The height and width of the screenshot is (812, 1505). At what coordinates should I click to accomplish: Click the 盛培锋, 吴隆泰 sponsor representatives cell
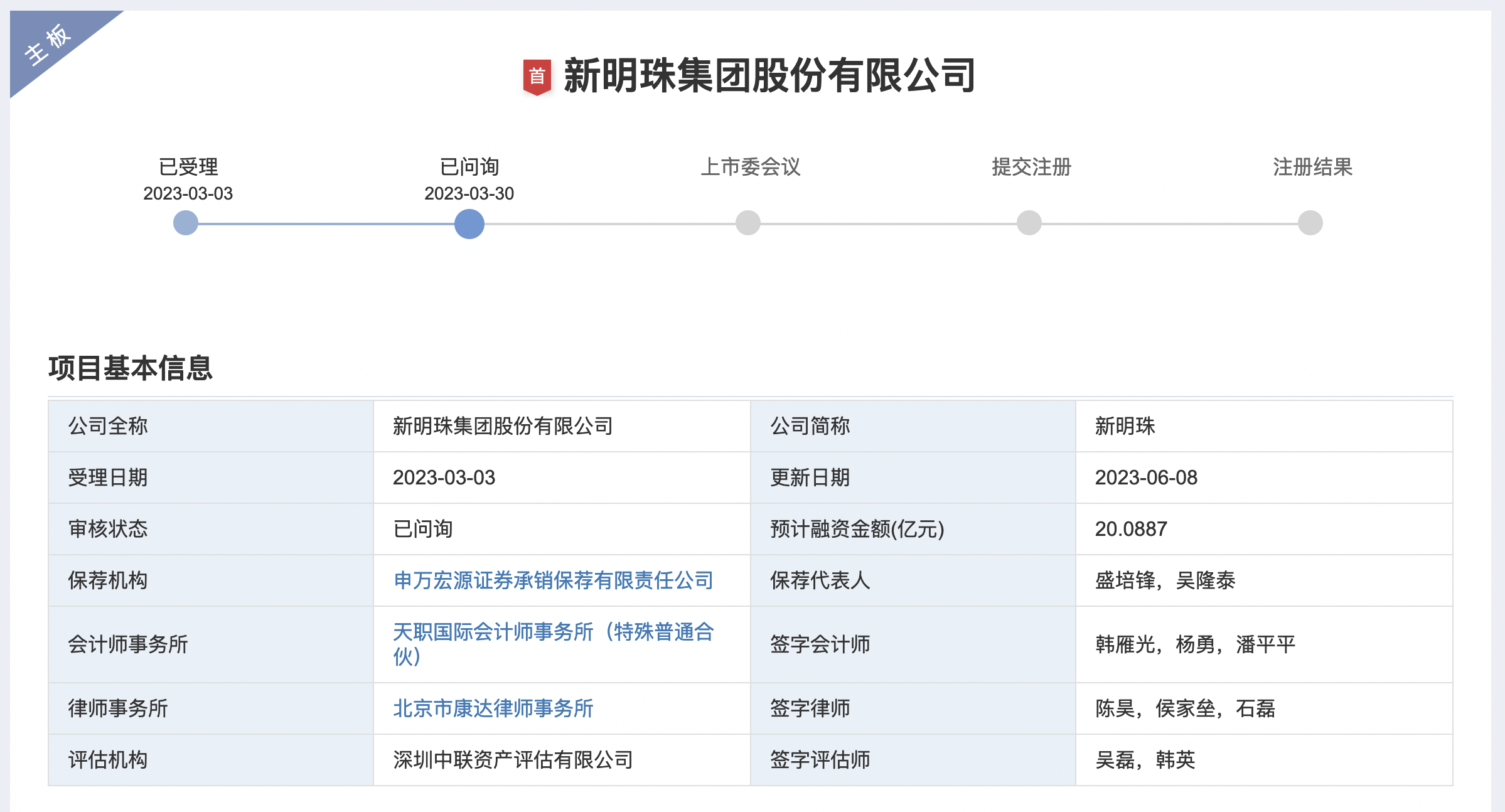click(x=1165, y=580)
